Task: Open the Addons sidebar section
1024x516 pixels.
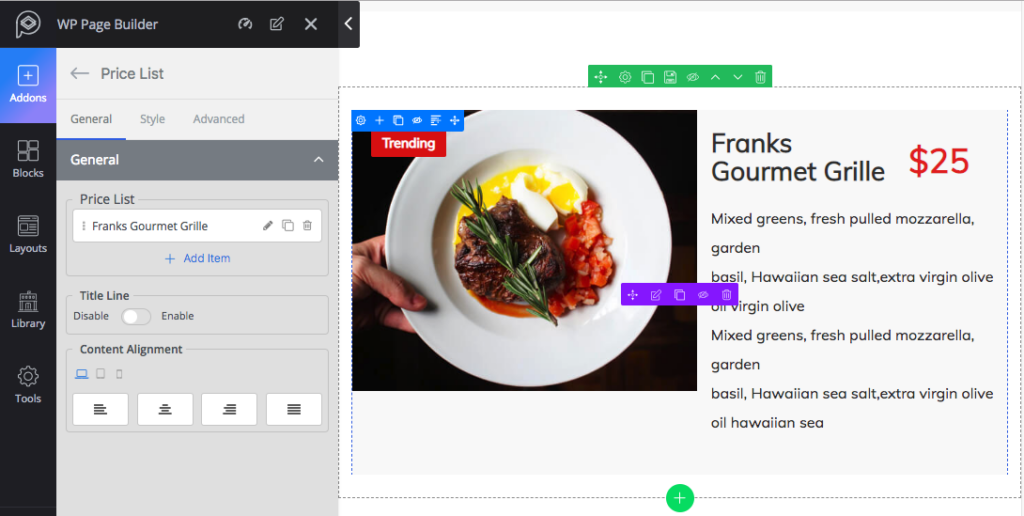Action: tap(28, 85)
